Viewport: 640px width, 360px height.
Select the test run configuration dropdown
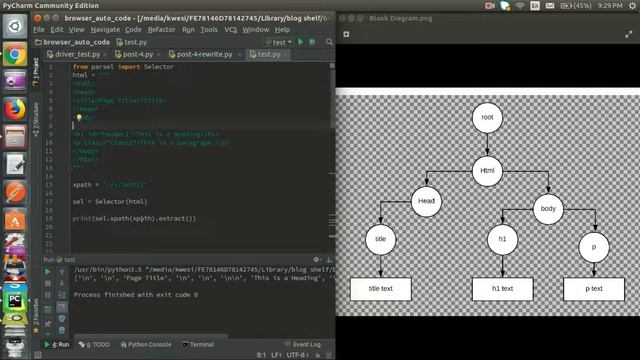[x=278, y=42]
